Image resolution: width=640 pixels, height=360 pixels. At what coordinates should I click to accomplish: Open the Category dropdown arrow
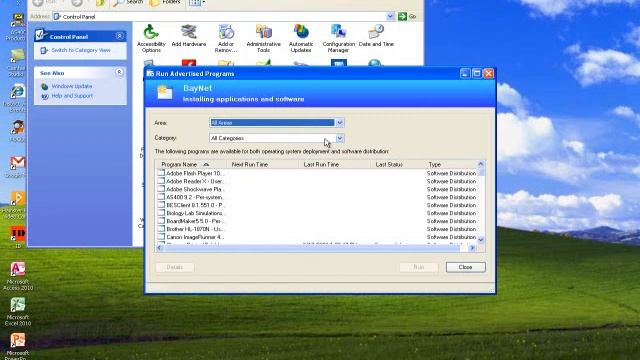tap(340, 138)
